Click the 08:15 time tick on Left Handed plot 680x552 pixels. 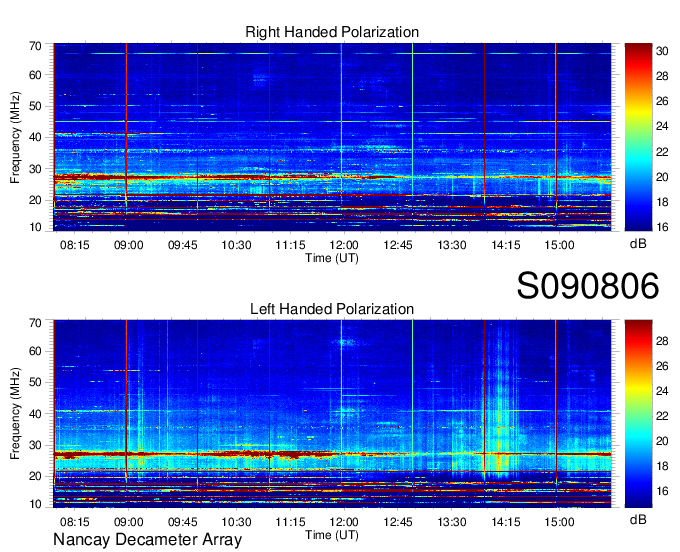pos(75,522)
